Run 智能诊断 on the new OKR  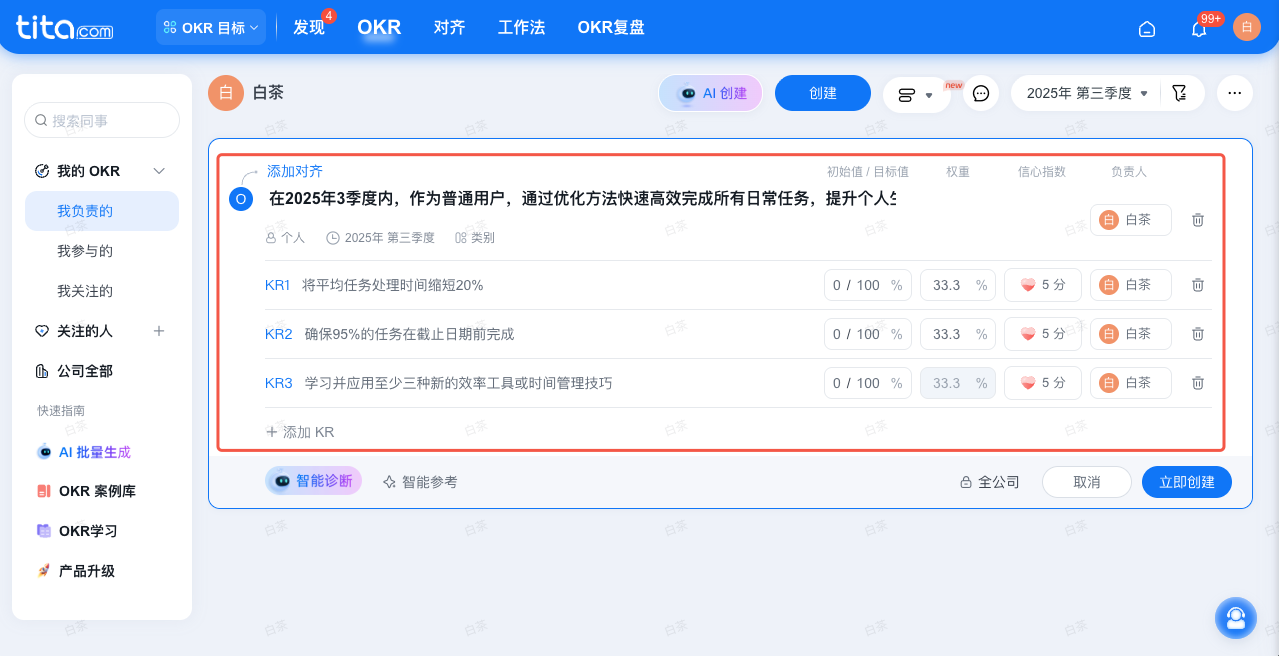click(x=313, y=481)
